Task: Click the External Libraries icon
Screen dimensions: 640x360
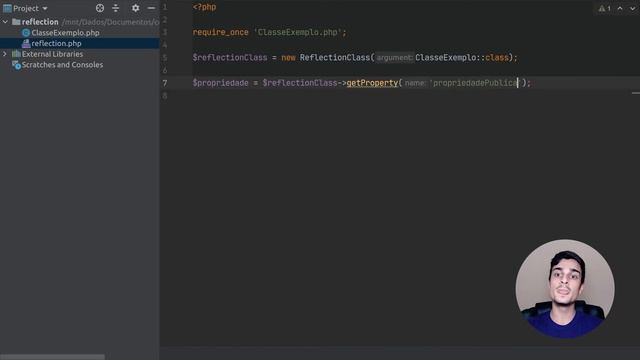Action: (16, 54)
